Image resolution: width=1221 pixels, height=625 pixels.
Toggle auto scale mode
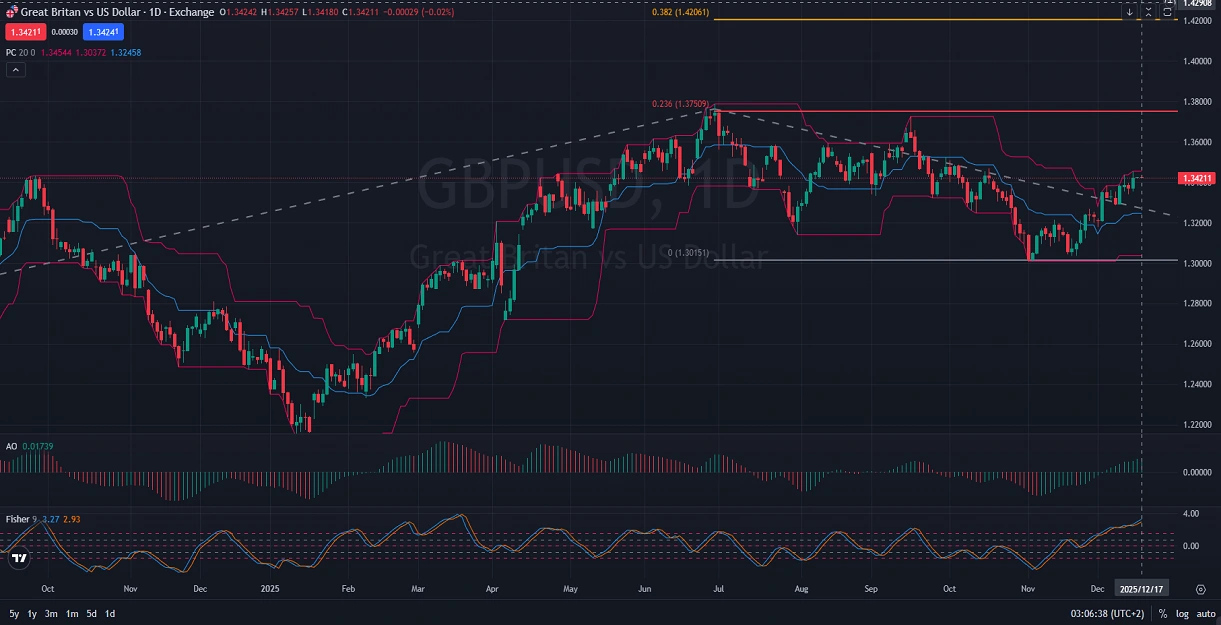click(x=1203, y=613)
